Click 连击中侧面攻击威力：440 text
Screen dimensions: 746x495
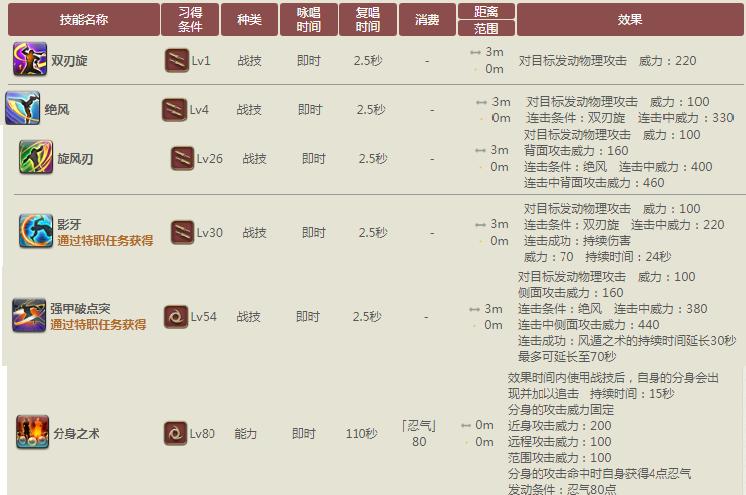tap(589, 325)
